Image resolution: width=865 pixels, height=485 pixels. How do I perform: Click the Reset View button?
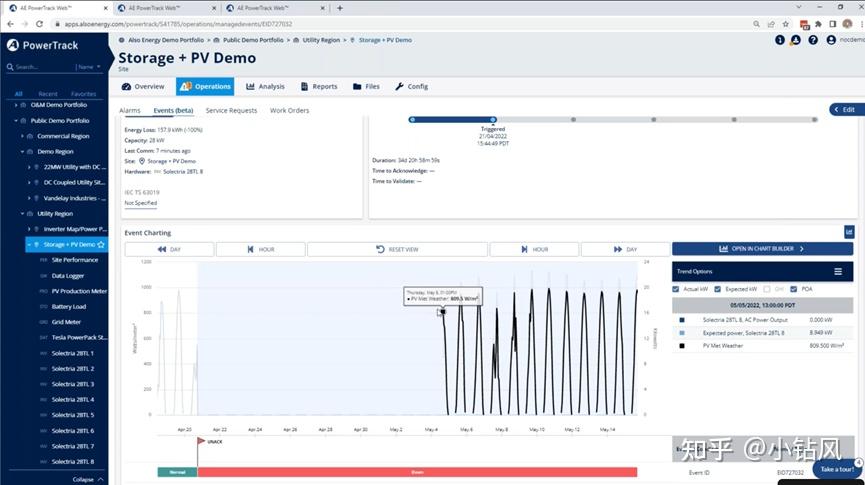(x=397, y=249)
